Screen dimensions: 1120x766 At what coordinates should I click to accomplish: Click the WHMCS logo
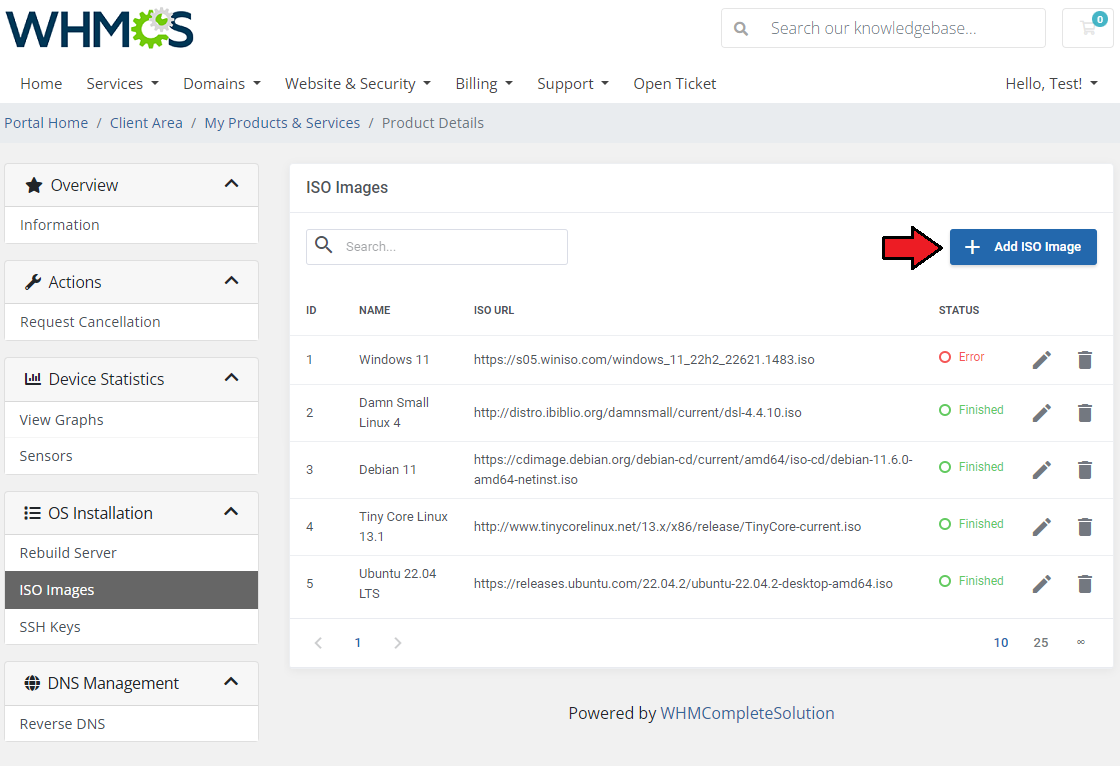click(x=100, y=29)
